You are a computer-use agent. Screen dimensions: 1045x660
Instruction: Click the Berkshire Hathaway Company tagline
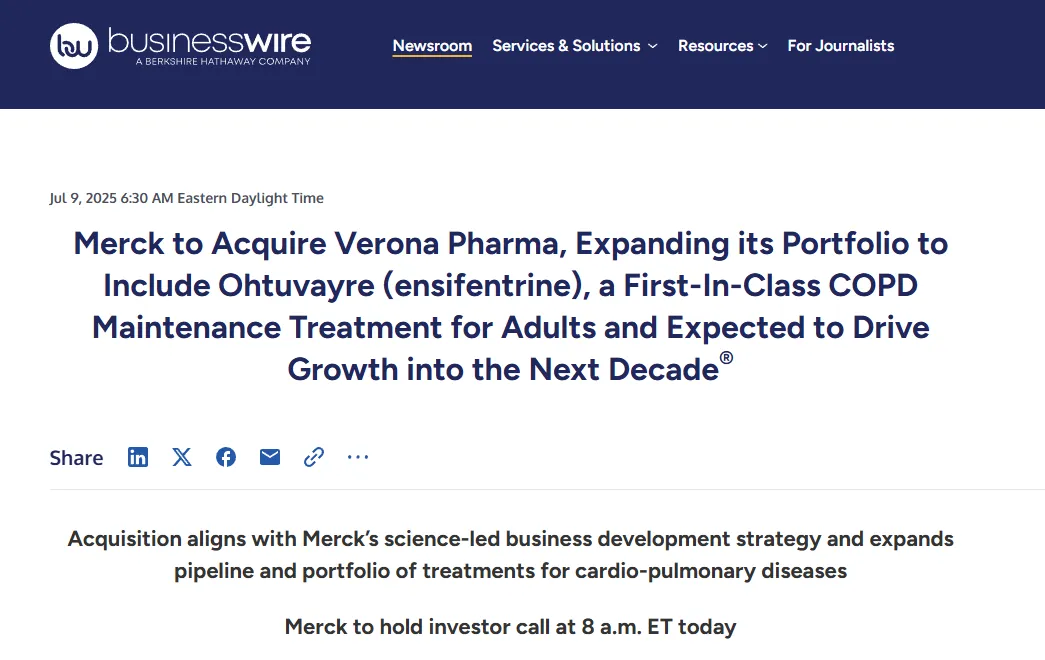222,62
